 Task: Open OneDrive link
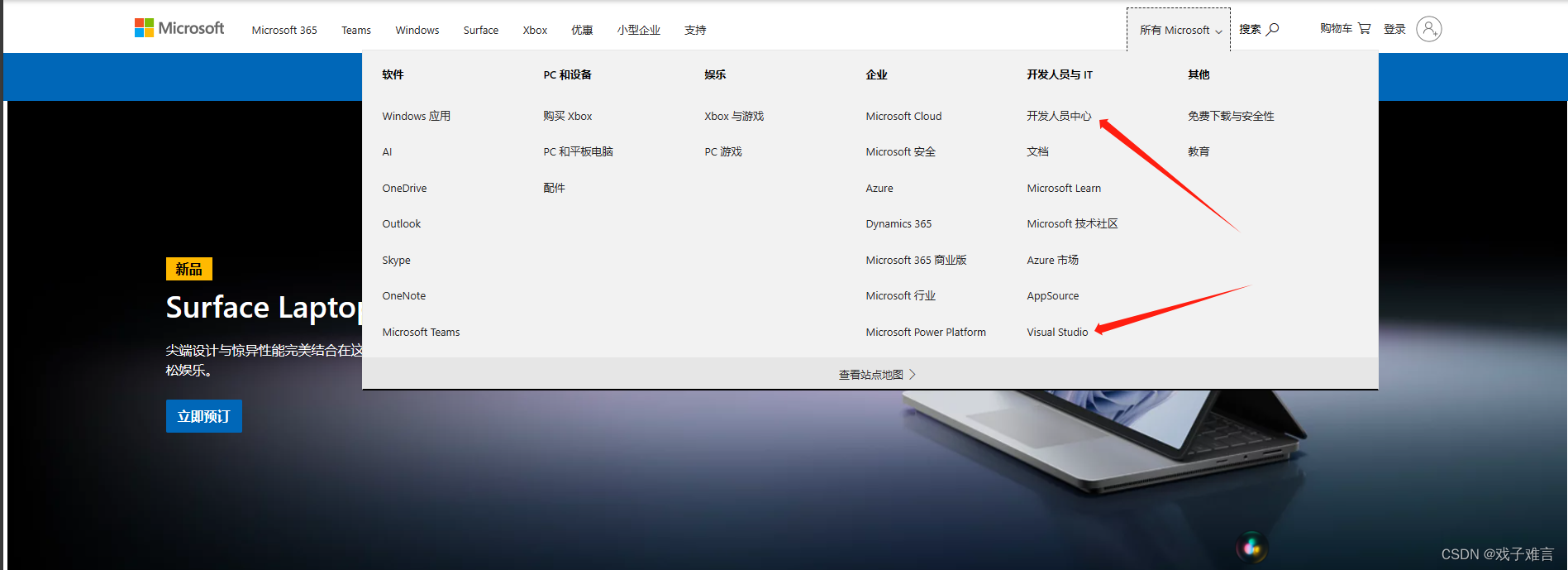404,188
